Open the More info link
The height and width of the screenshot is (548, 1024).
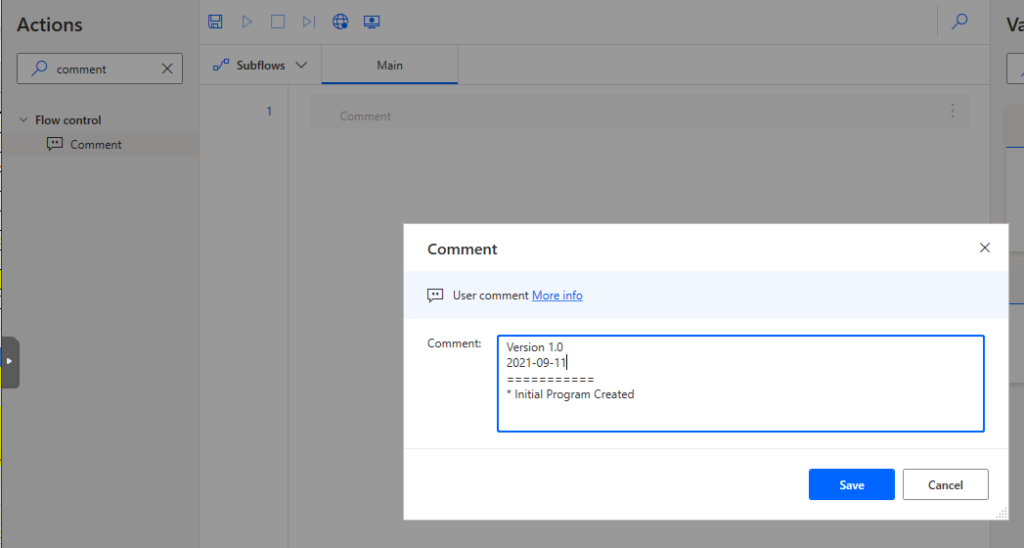click(x=557, y=295)
